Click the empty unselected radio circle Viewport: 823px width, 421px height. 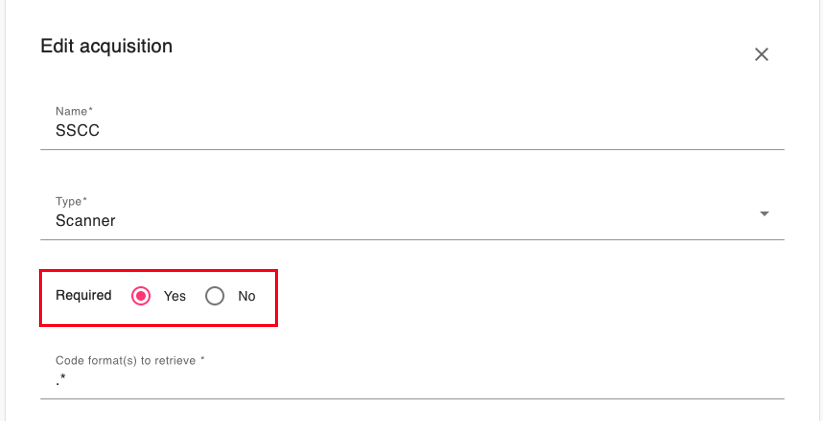215,296
